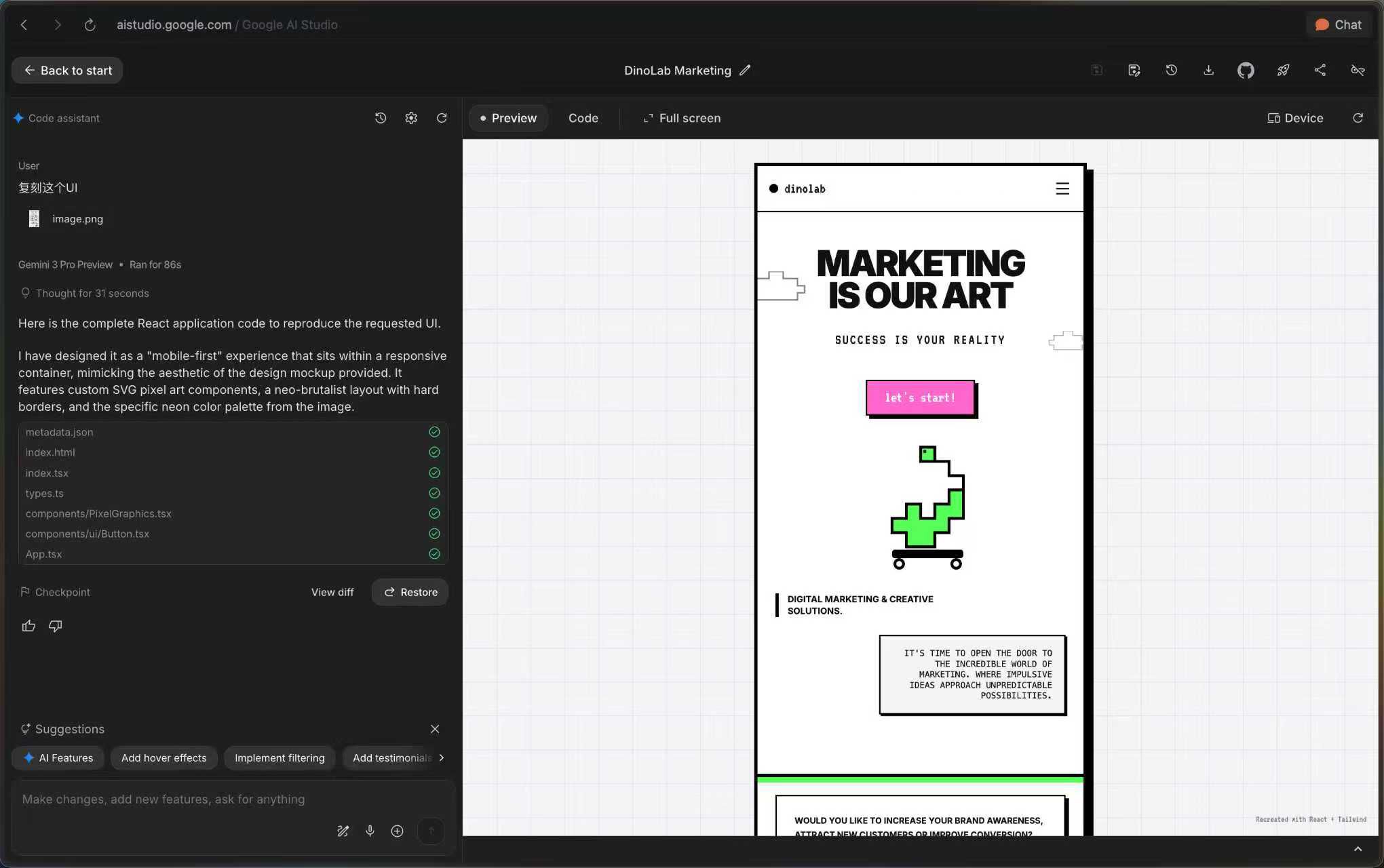Click the download app icon
This screenshot has height=868, width=1384.
click(1208, 71)
